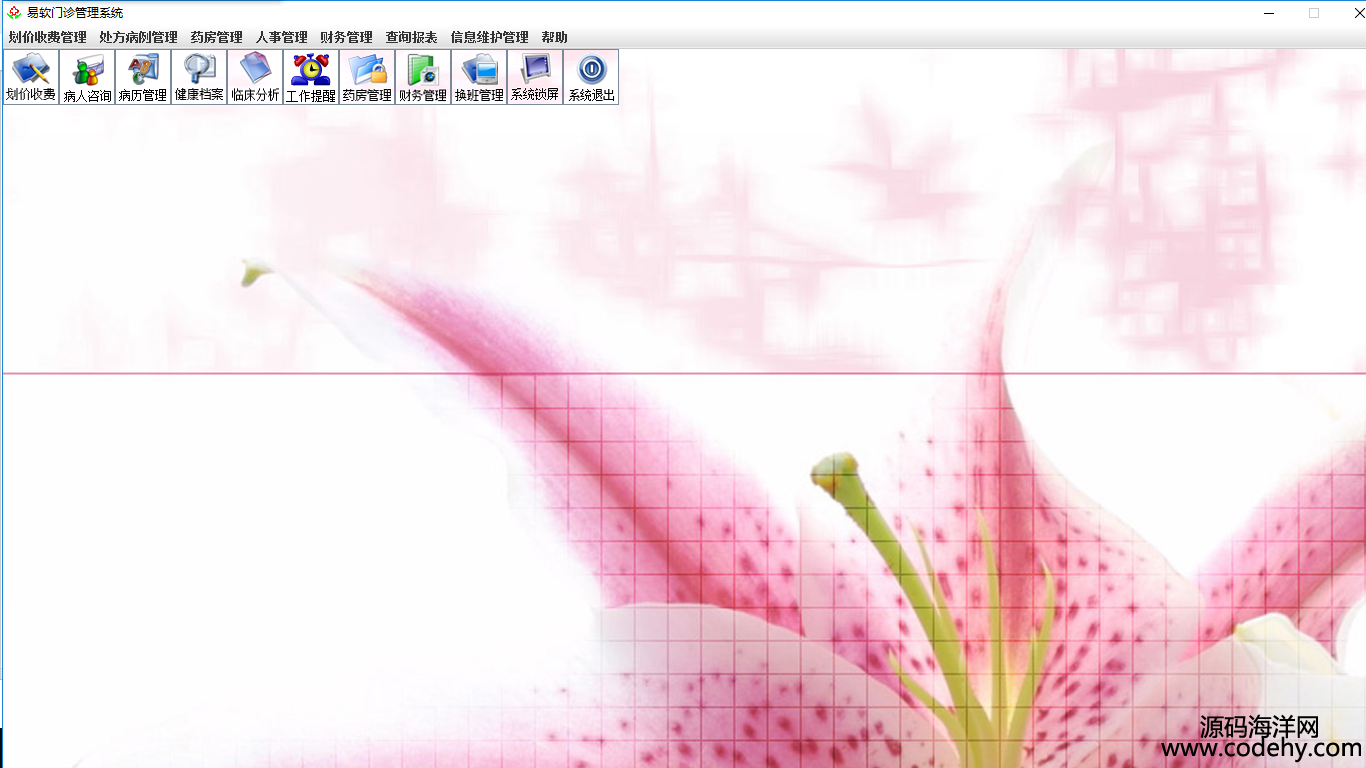
Task: Open the 财务管理 toolbar icon
Action: pos(423,77)
